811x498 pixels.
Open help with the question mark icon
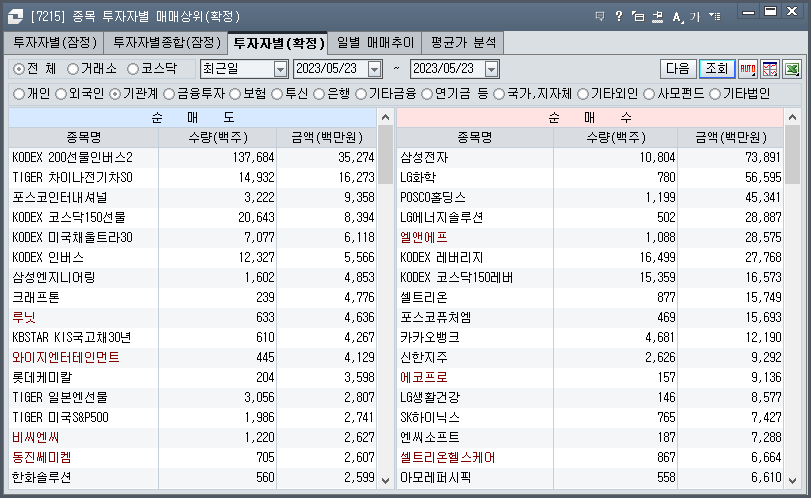(619, 17)
